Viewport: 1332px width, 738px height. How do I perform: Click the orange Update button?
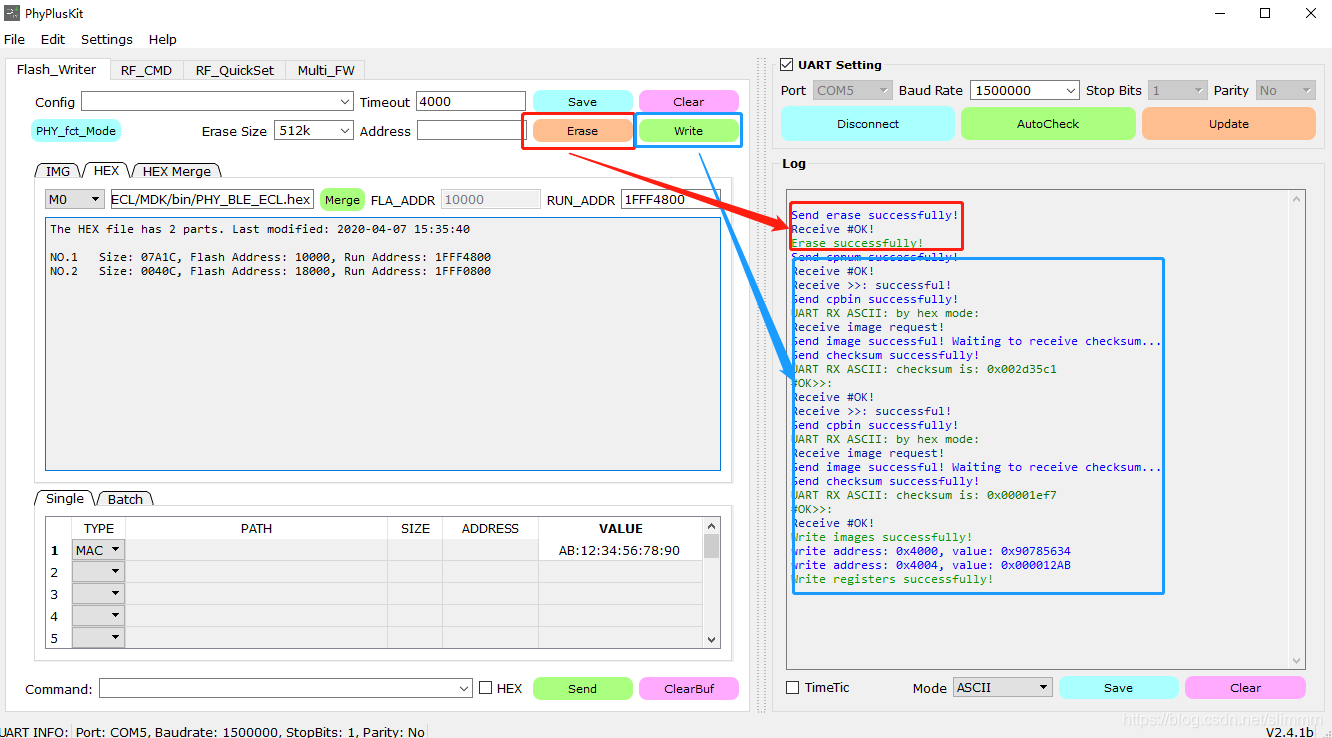1228,124
